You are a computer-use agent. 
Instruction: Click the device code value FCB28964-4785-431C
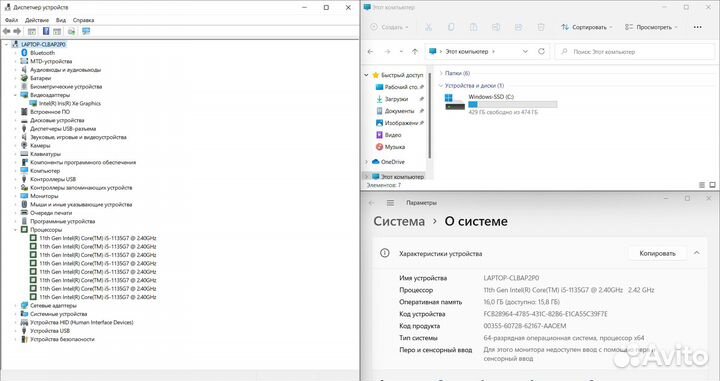[546, 314]
